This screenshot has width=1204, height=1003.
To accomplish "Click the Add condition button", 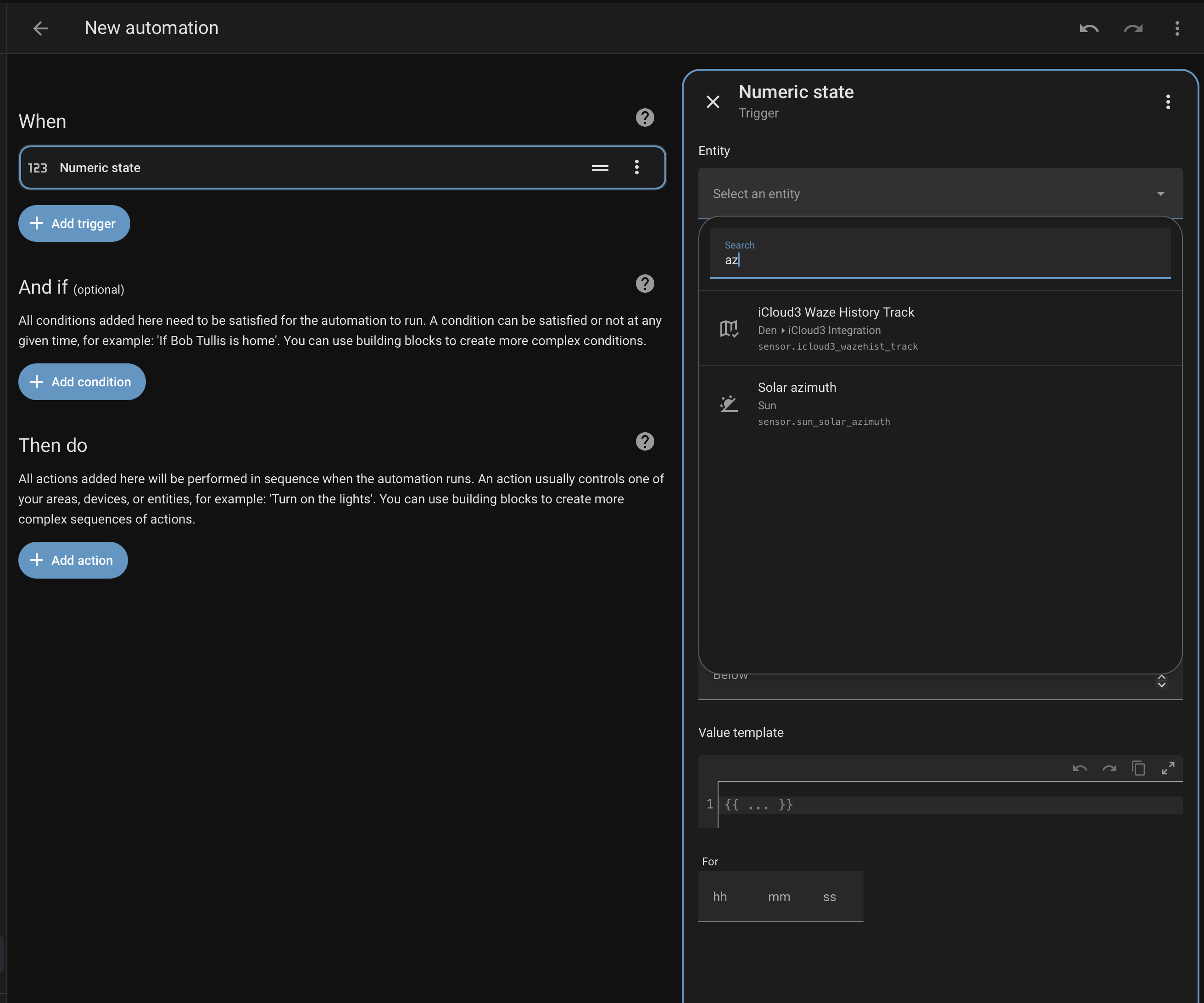I will [82, 382].
